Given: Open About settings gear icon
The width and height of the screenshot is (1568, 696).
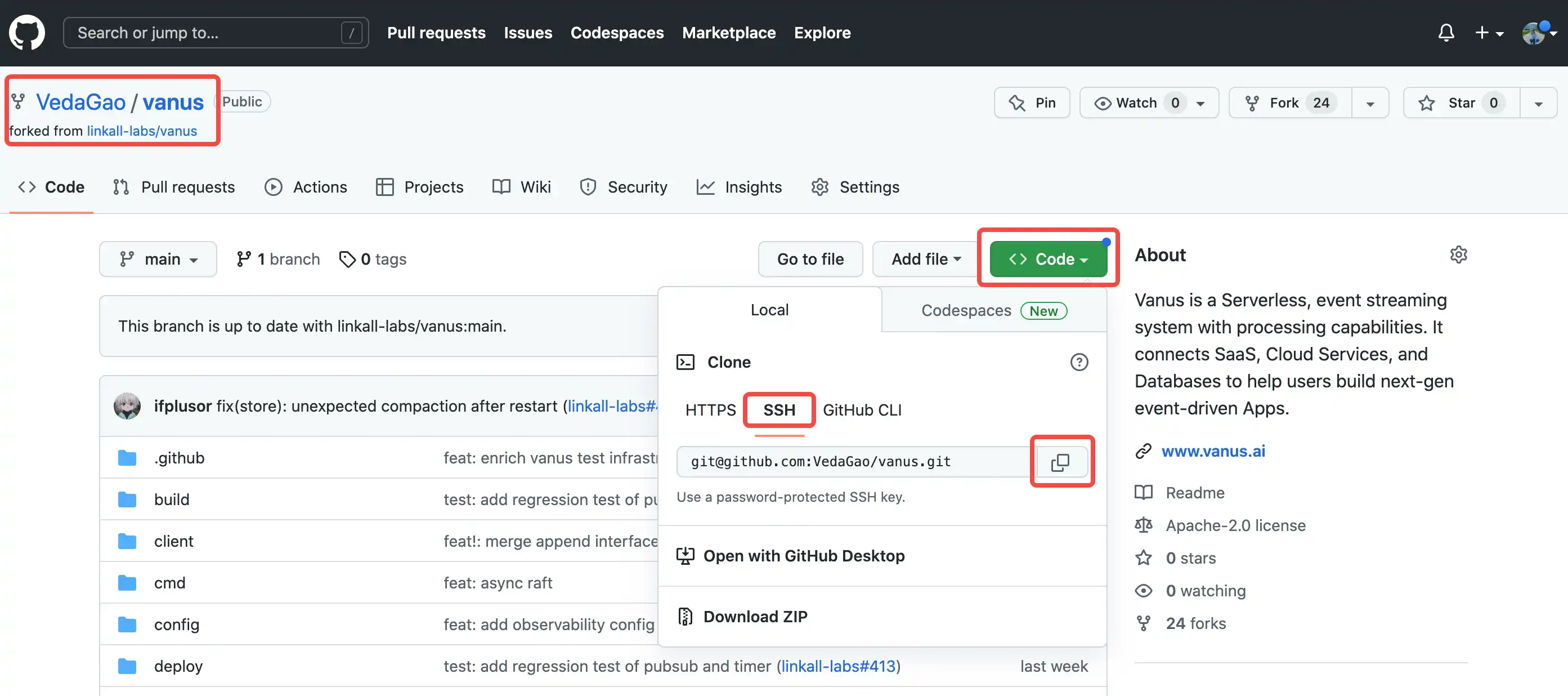Looking at the screenshot, I should pyautogui.click(x=1458, y=255).
